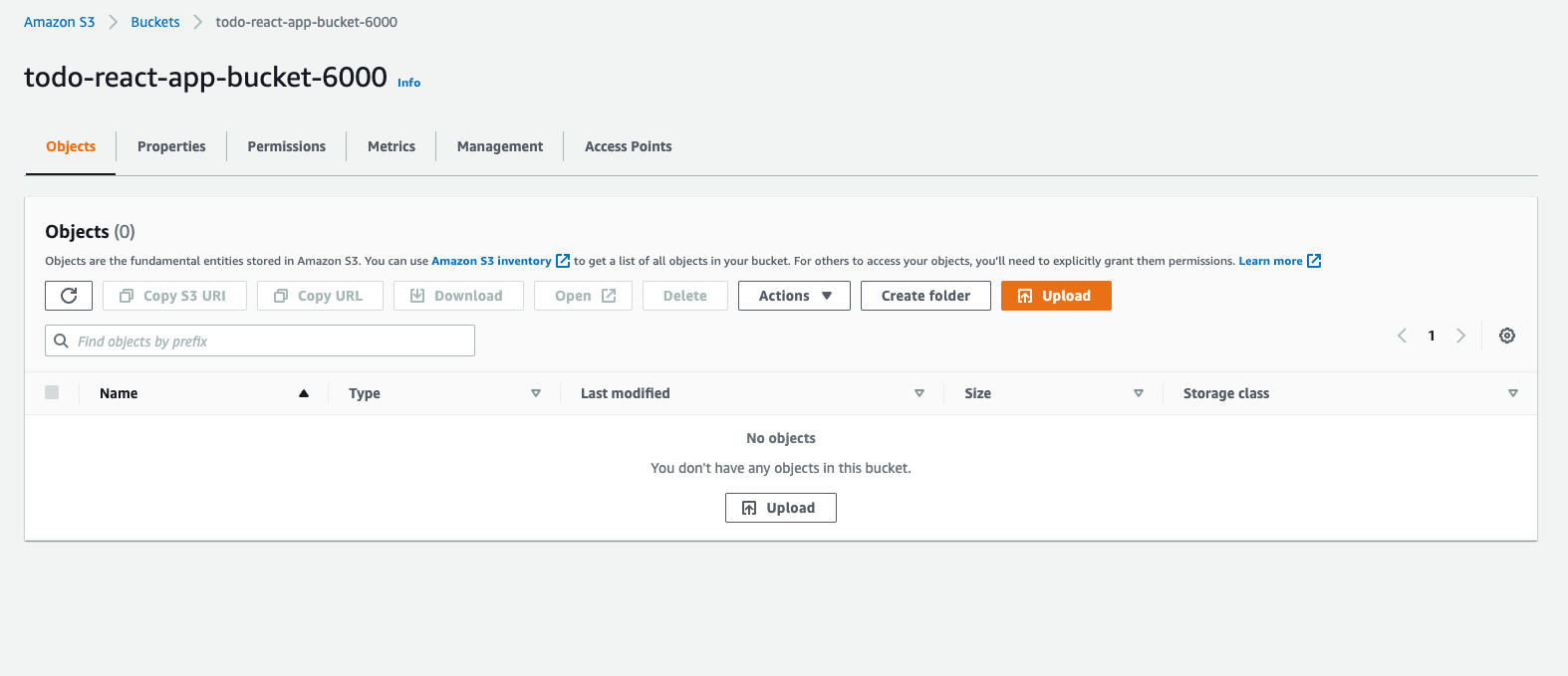Sort objects by Type column arrow

536,393
